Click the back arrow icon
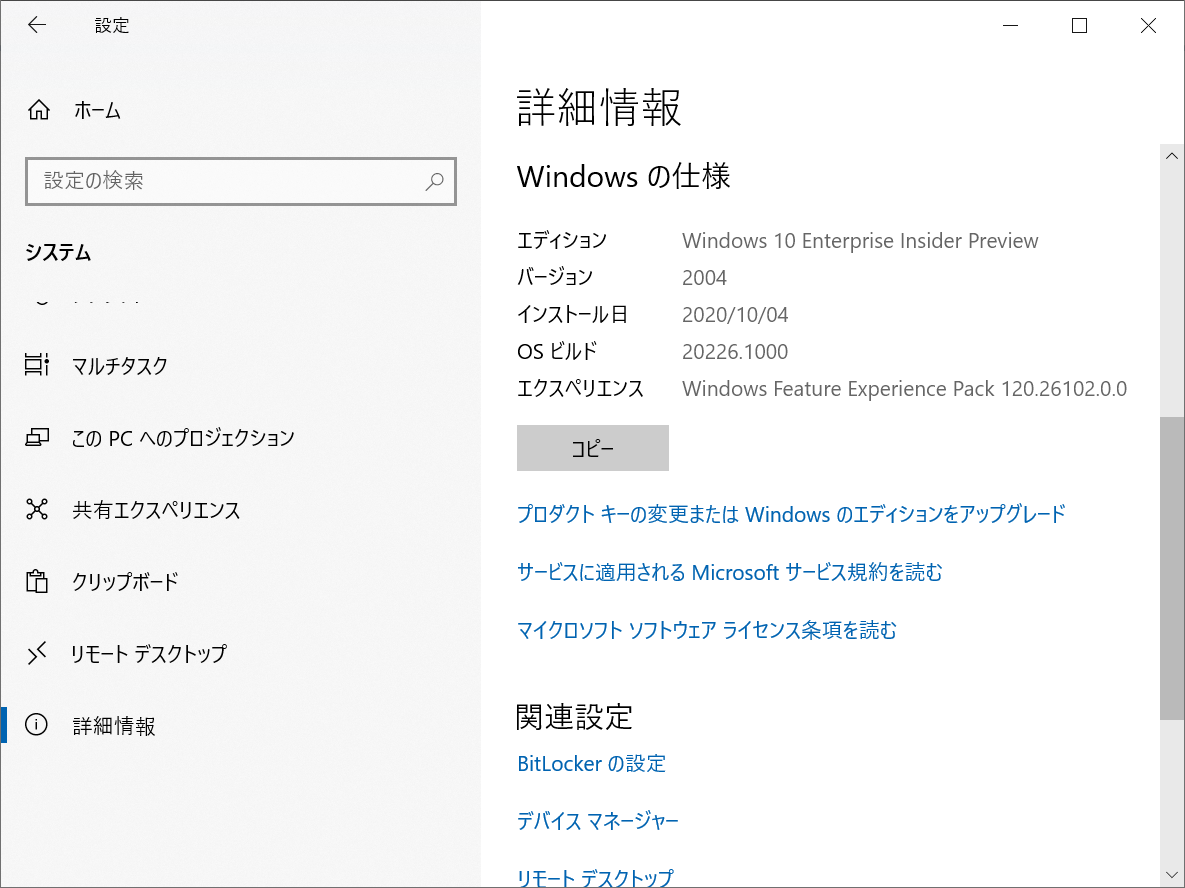Screen dimensions: 1185x888 36,25
